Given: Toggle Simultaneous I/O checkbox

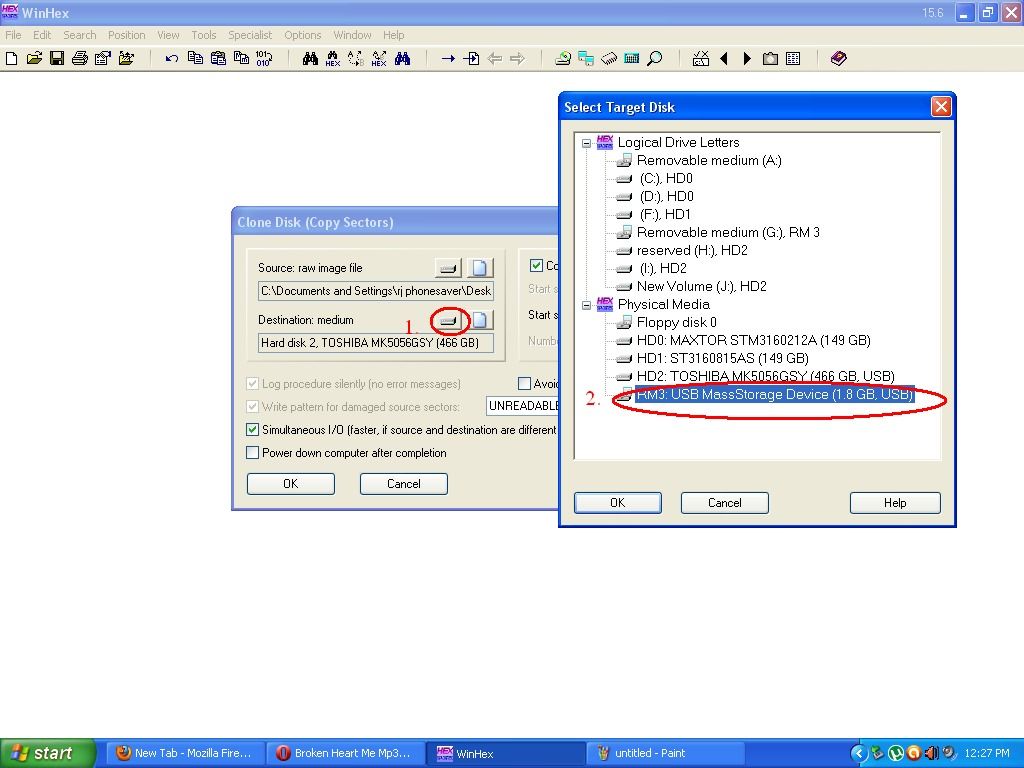Looking at the screenshot, I should [253, 430].
